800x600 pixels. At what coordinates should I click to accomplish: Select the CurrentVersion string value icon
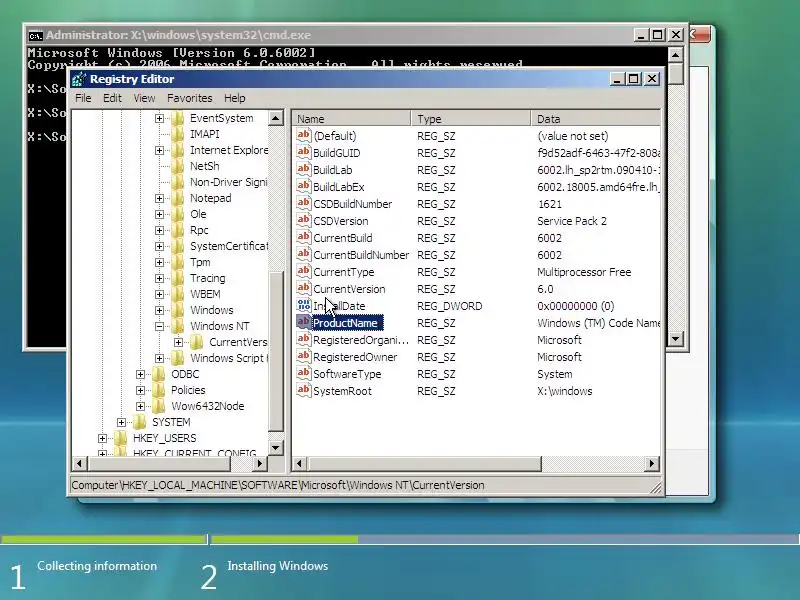point(304,288)
